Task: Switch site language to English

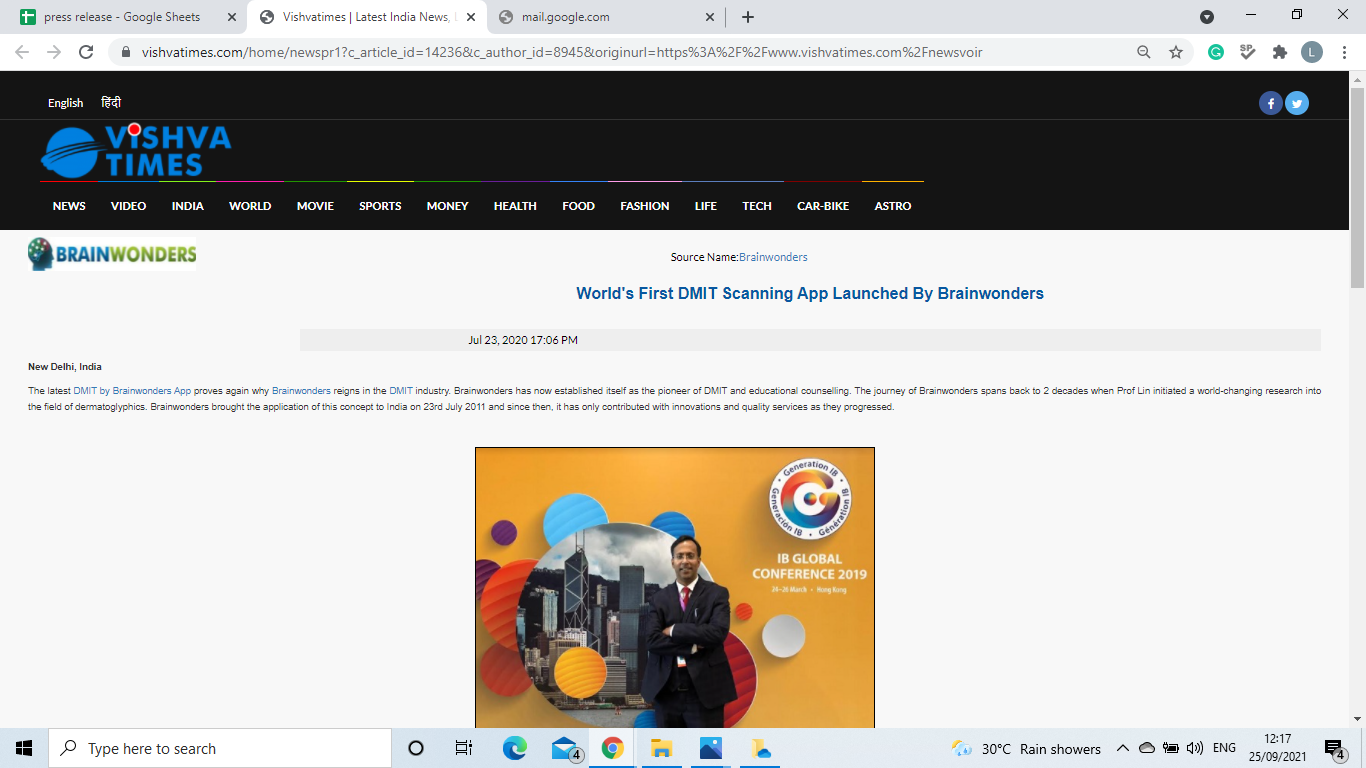Action: coord(66,103)
